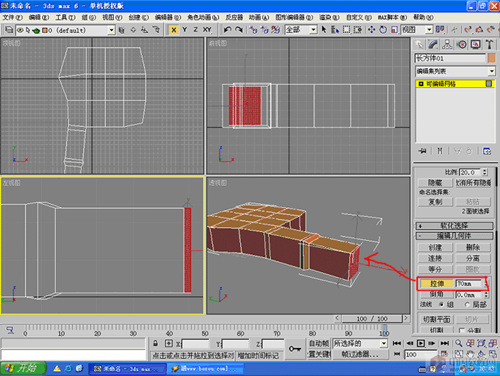This screenshot has height=376, width=500.
Task: Click the 隐藏 hide button
Action: pyautogui.click(x=435, y=183)
